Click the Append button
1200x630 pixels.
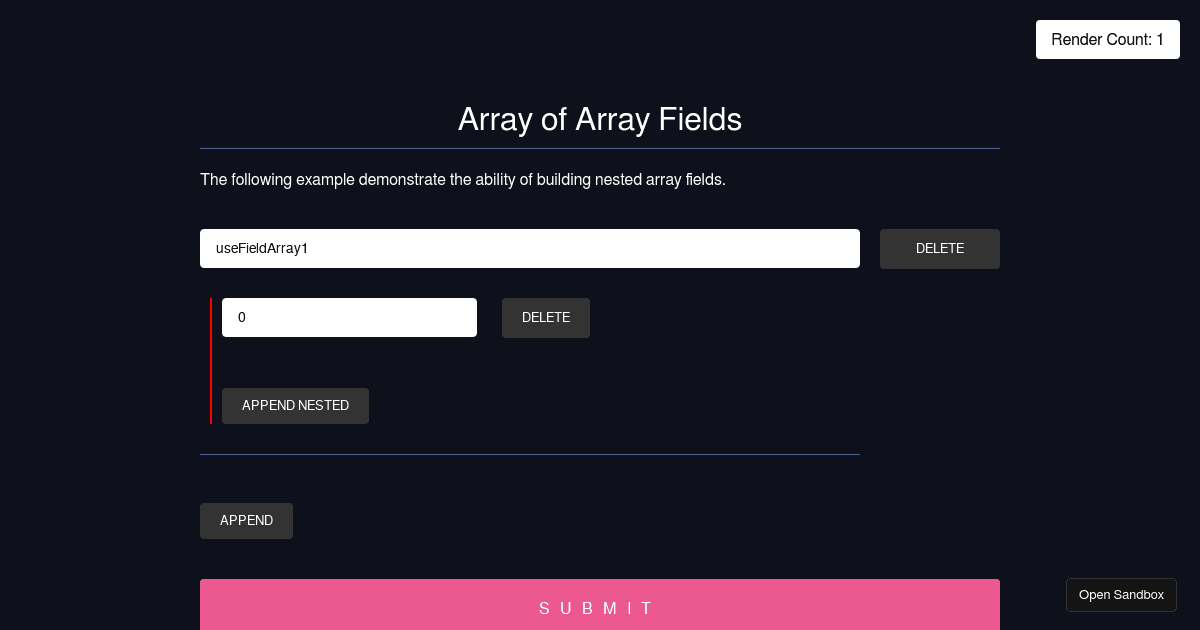(x=246, y=521)
